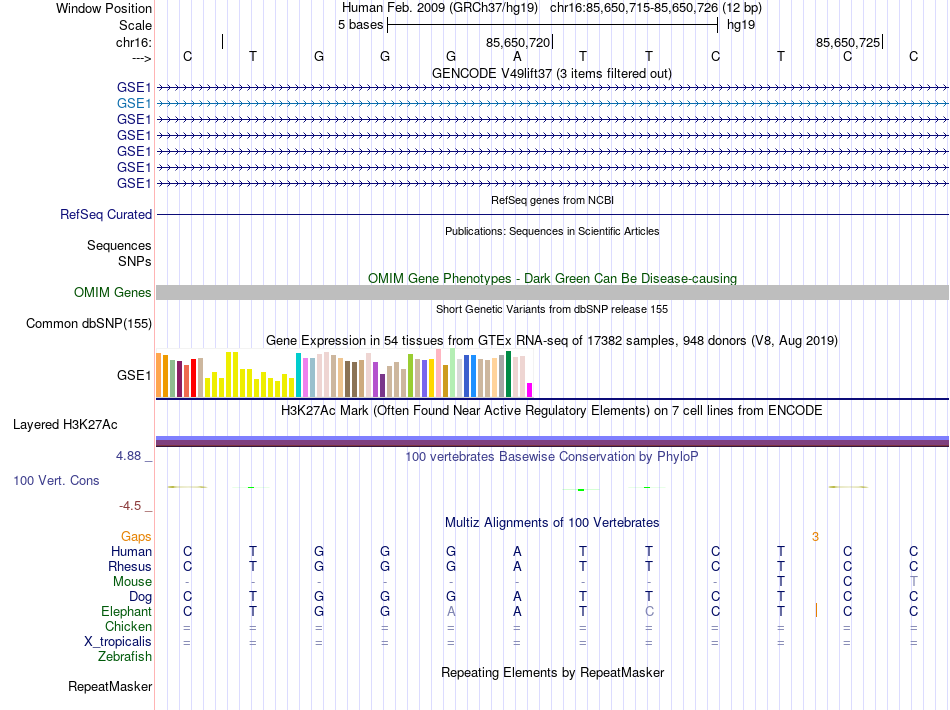Select the Elephant species row label
The height and width of the screenshot is (710, 950).
126,611
